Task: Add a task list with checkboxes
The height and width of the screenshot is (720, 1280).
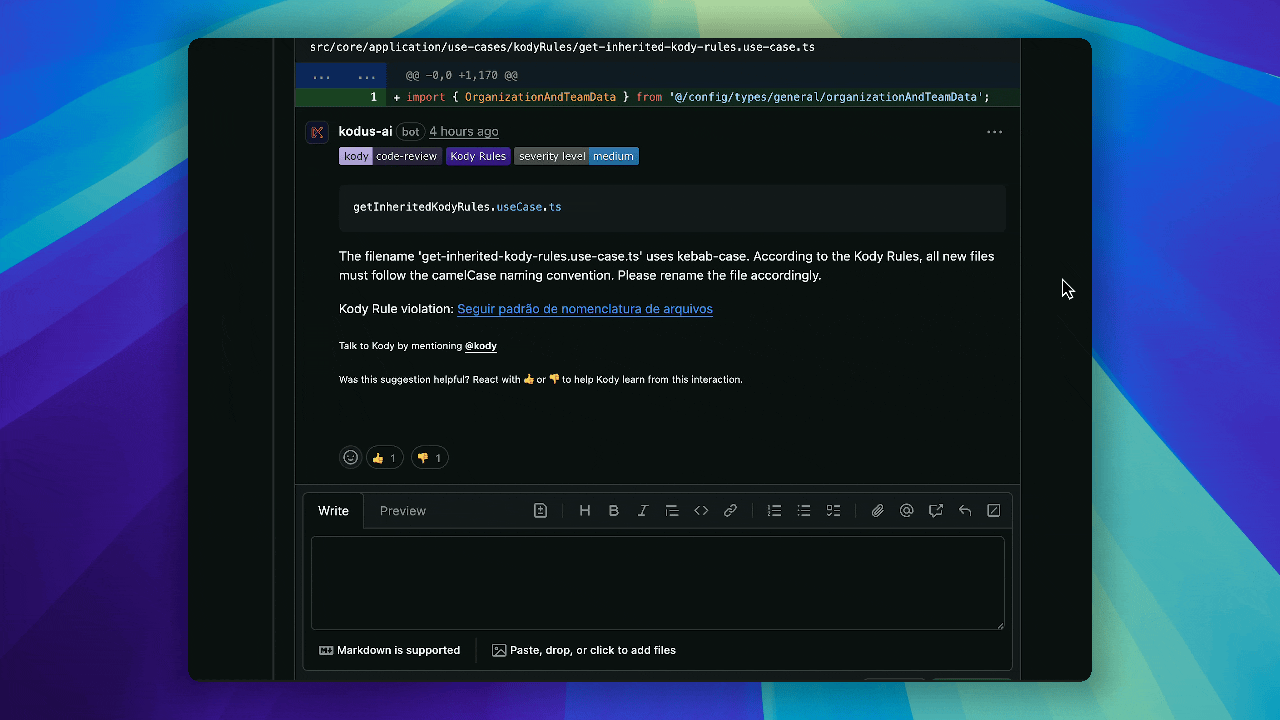Action: 833,511
